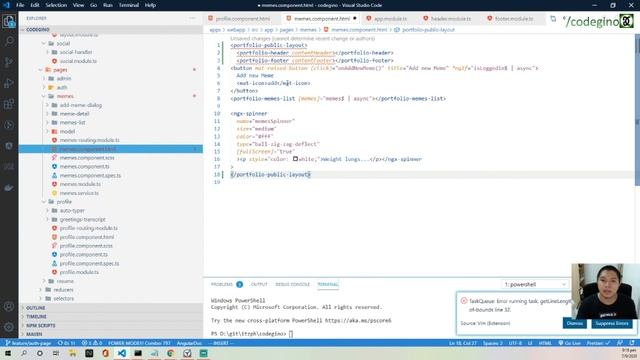This screenshot has width=640, height=360.
Task: Expand the NPM Scripts section
Action: click(111, 326)
